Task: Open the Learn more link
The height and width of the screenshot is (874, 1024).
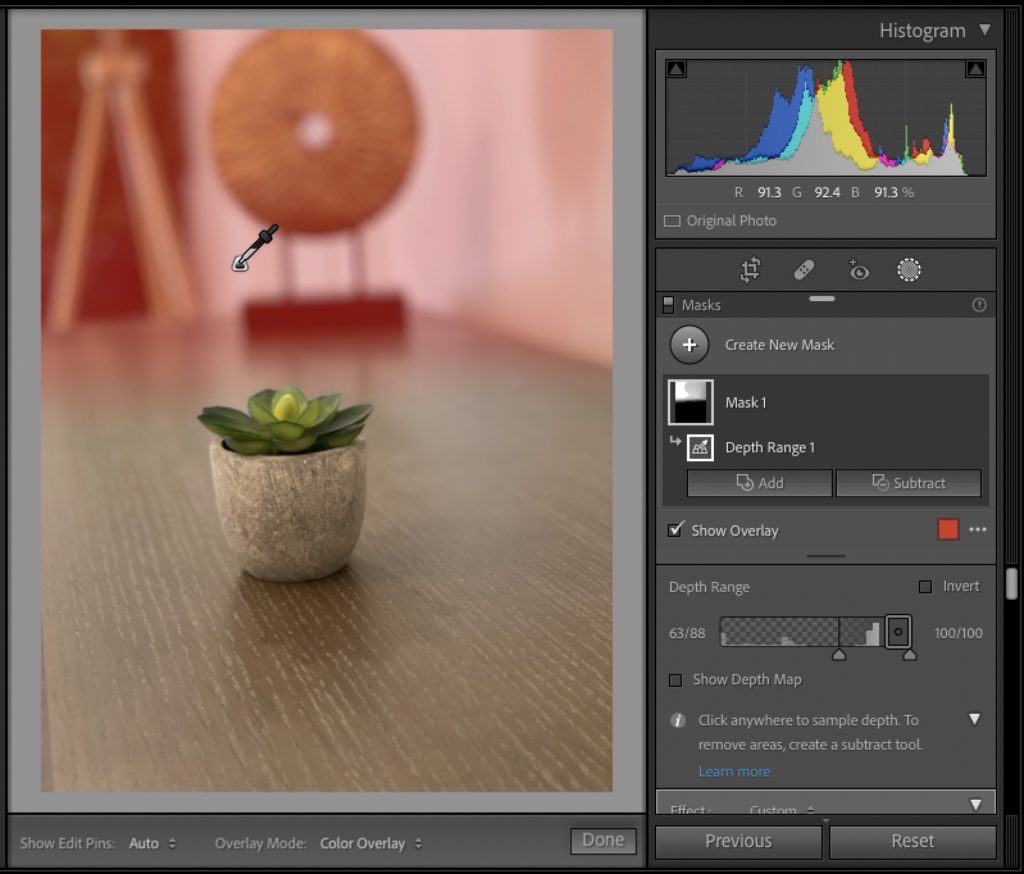Action: (734, 771)
